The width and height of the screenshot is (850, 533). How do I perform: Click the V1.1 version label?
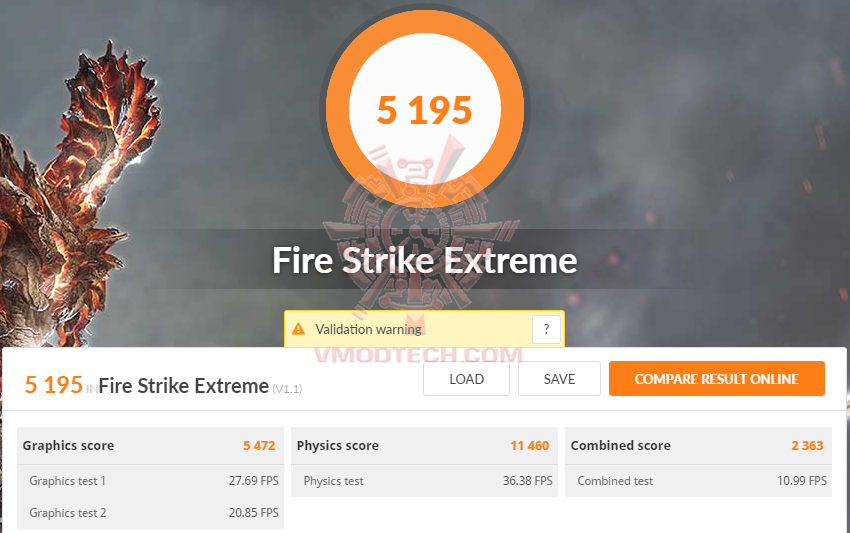(287, 389)
